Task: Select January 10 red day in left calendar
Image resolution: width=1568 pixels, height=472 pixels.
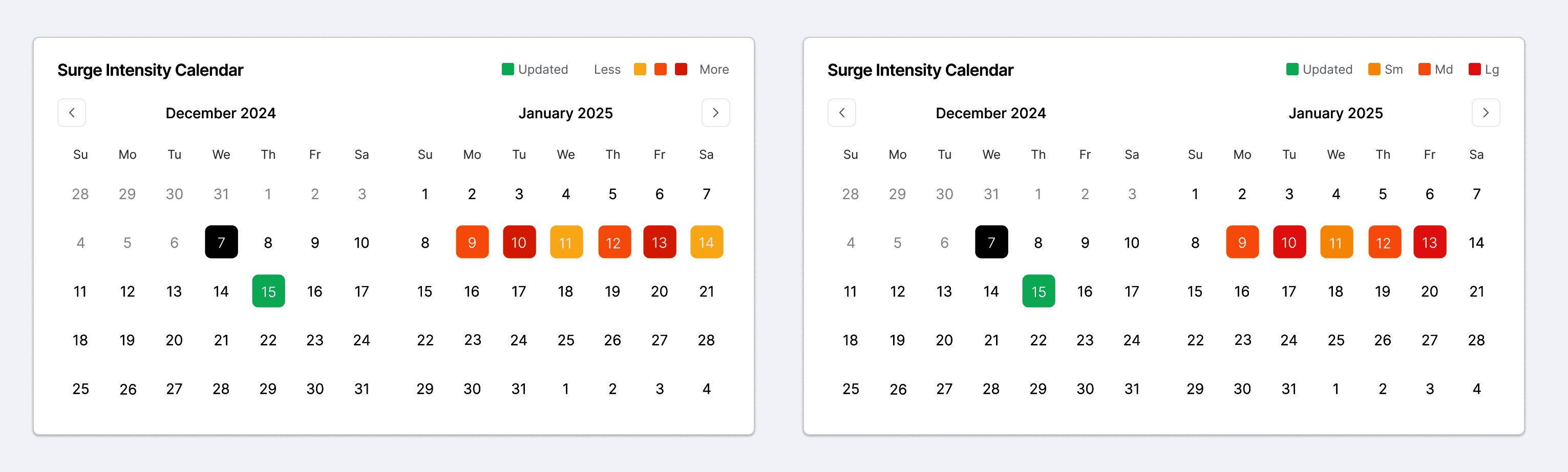Action: [519, 242]
